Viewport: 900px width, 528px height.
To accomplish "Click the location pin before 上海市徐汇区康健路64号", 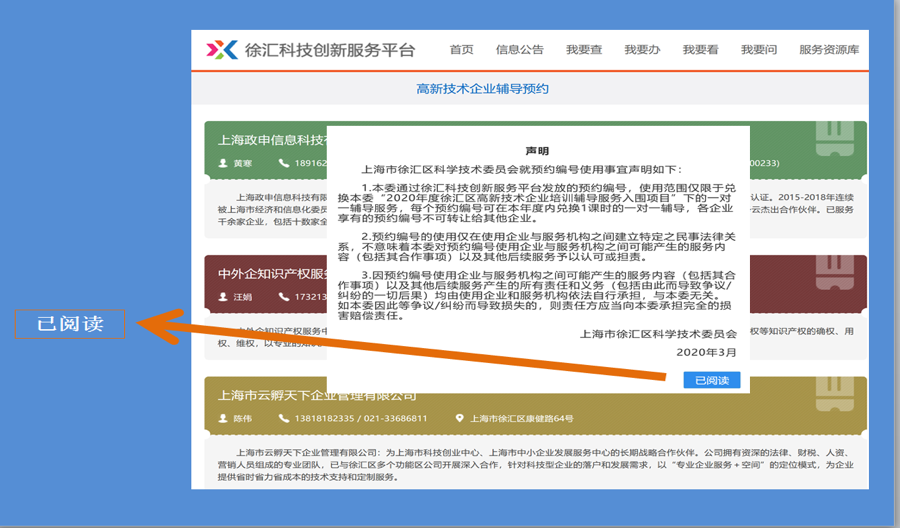I will pyautogui.click(x=459, y=418).
